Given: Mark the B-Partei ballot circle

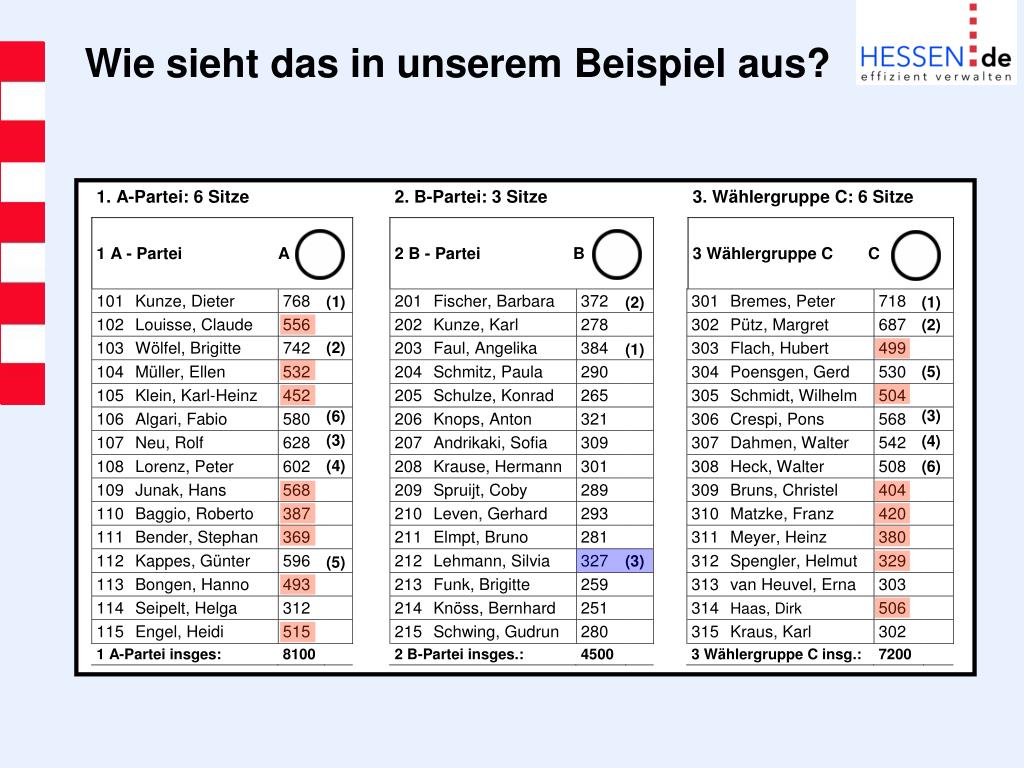Looking at the screenshot, I should (617, 254).
